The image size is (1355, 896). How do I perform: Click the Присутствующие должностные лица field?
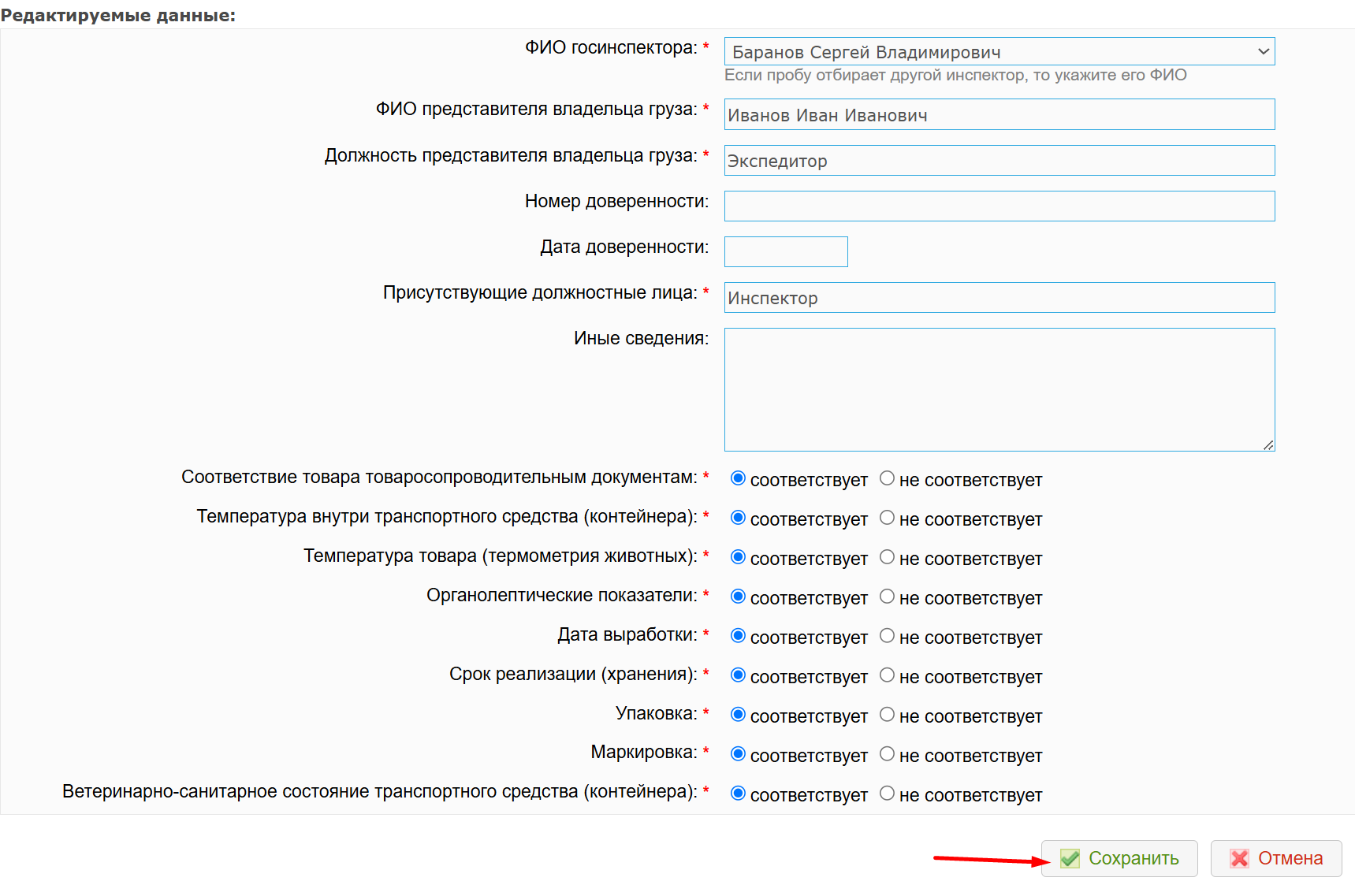[x=999, y=298]
